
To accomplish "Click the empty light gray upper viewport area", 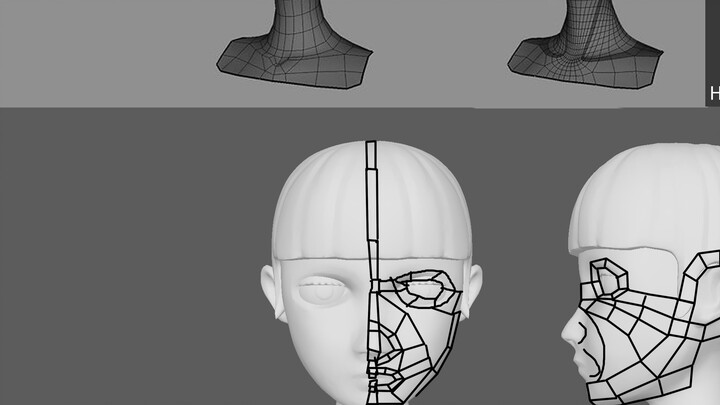I will (100, 50).
